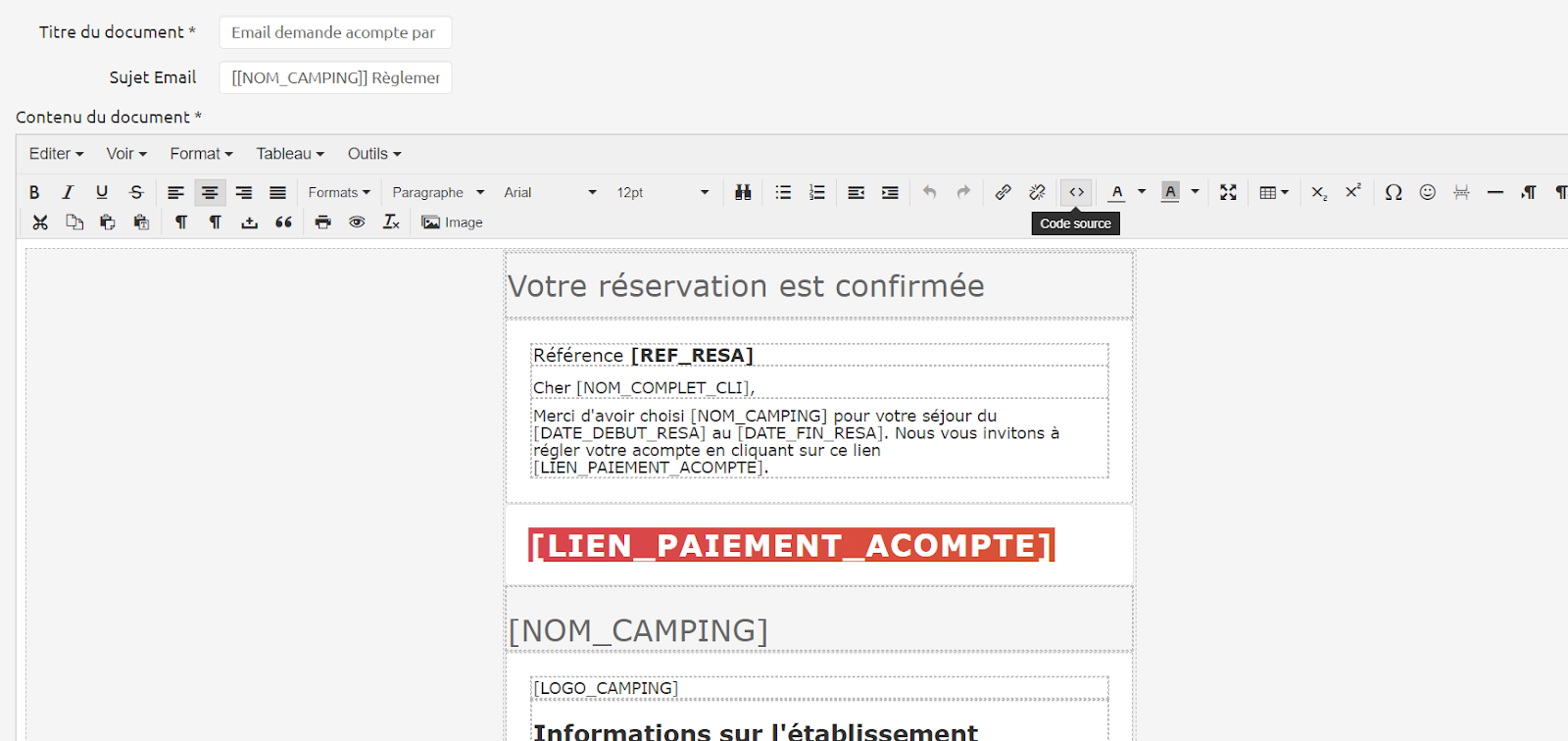Enter fullscreen editing mode
1568x741 pixels.
pos(1228,192)
